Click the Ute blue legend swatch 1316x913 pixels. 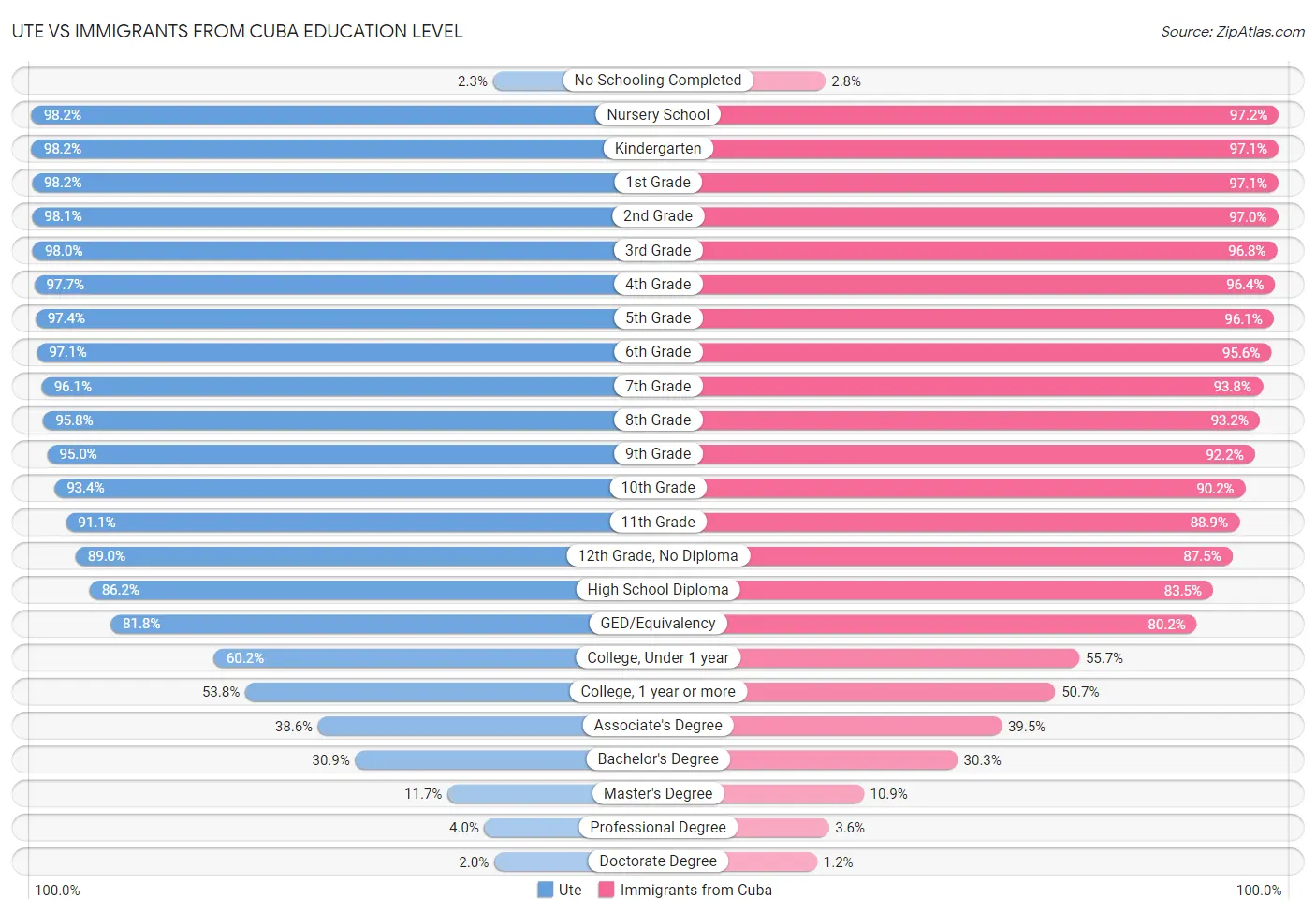pos(545,890)
